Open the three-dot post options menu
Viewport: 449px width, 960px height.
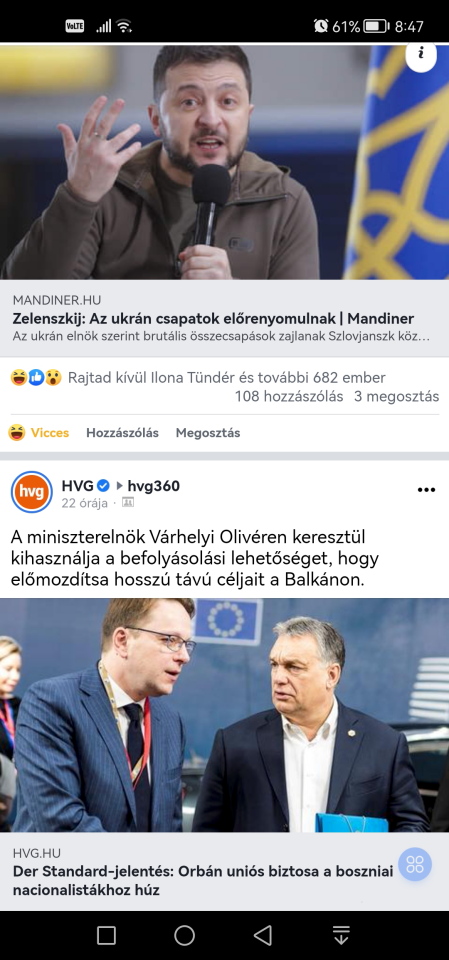[426, 489]
